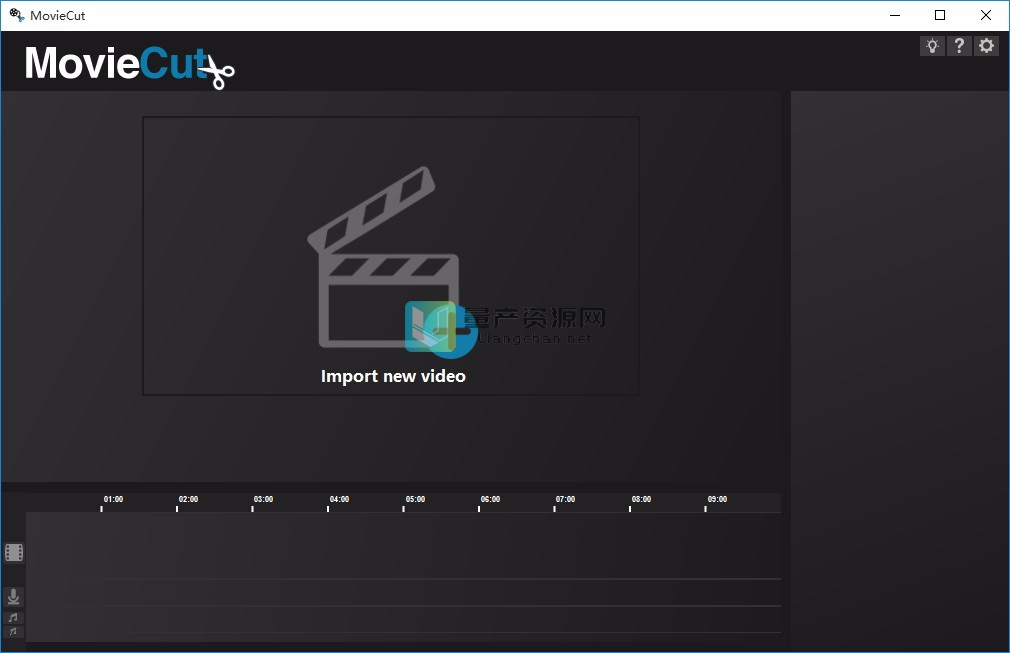The width and height of the screenshot is (1010, 653).
Task: Click the MovieCut title bar app icon
Action: [x=16, y=15]
